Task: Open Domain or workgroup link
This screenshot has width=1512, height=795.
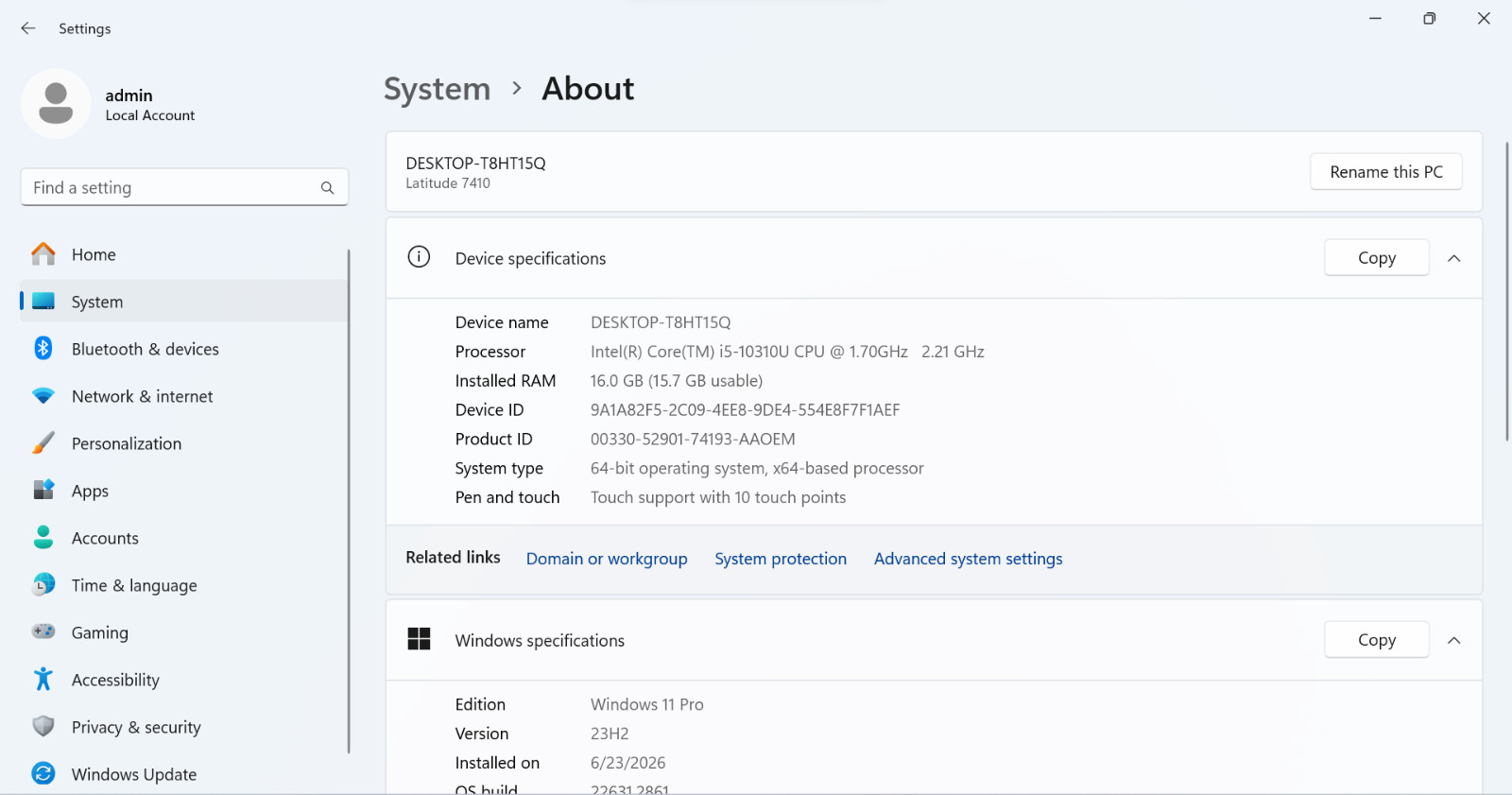Action: coord(607,559)
